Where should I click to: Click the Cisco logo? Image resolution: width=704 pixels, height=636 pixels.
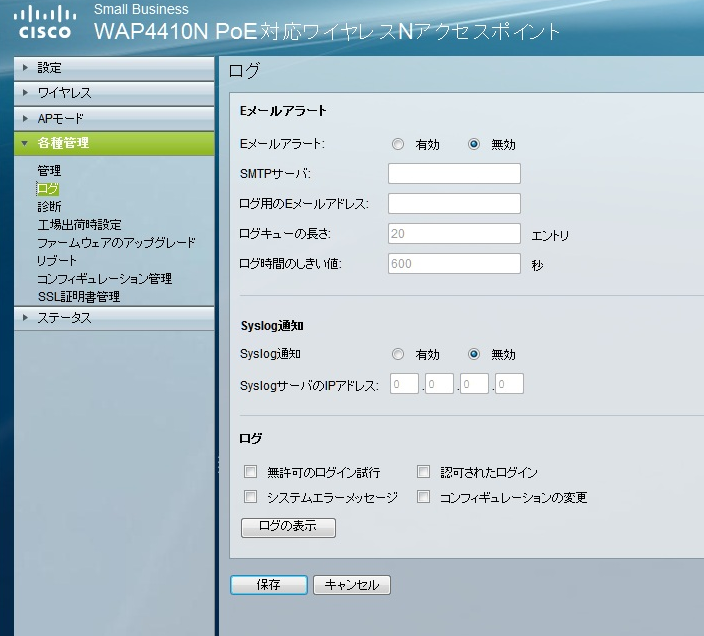coord(44,22)
